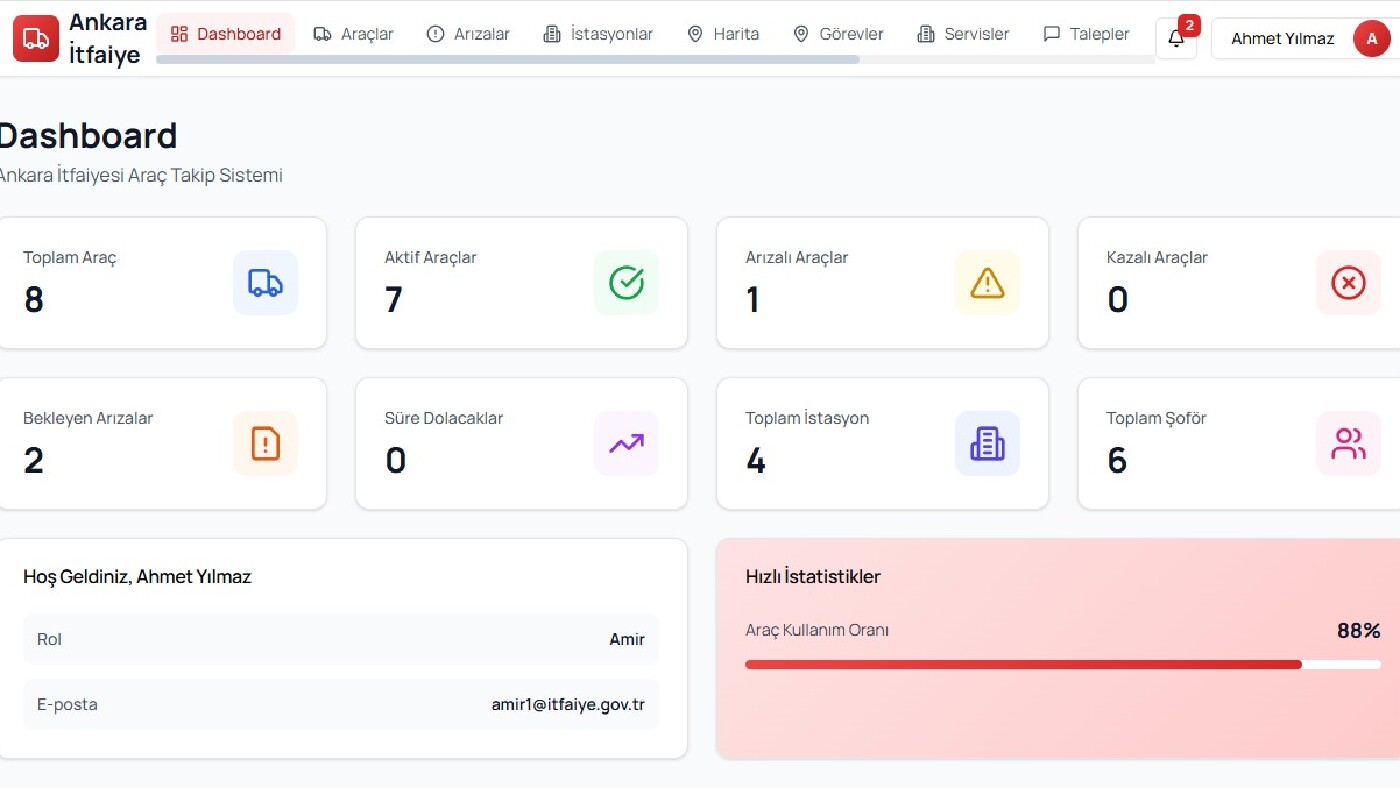Go to the İstasyonlar tab
This screenshot has height=788, width=1400.
pyautogui.click(x=597, y=34)
